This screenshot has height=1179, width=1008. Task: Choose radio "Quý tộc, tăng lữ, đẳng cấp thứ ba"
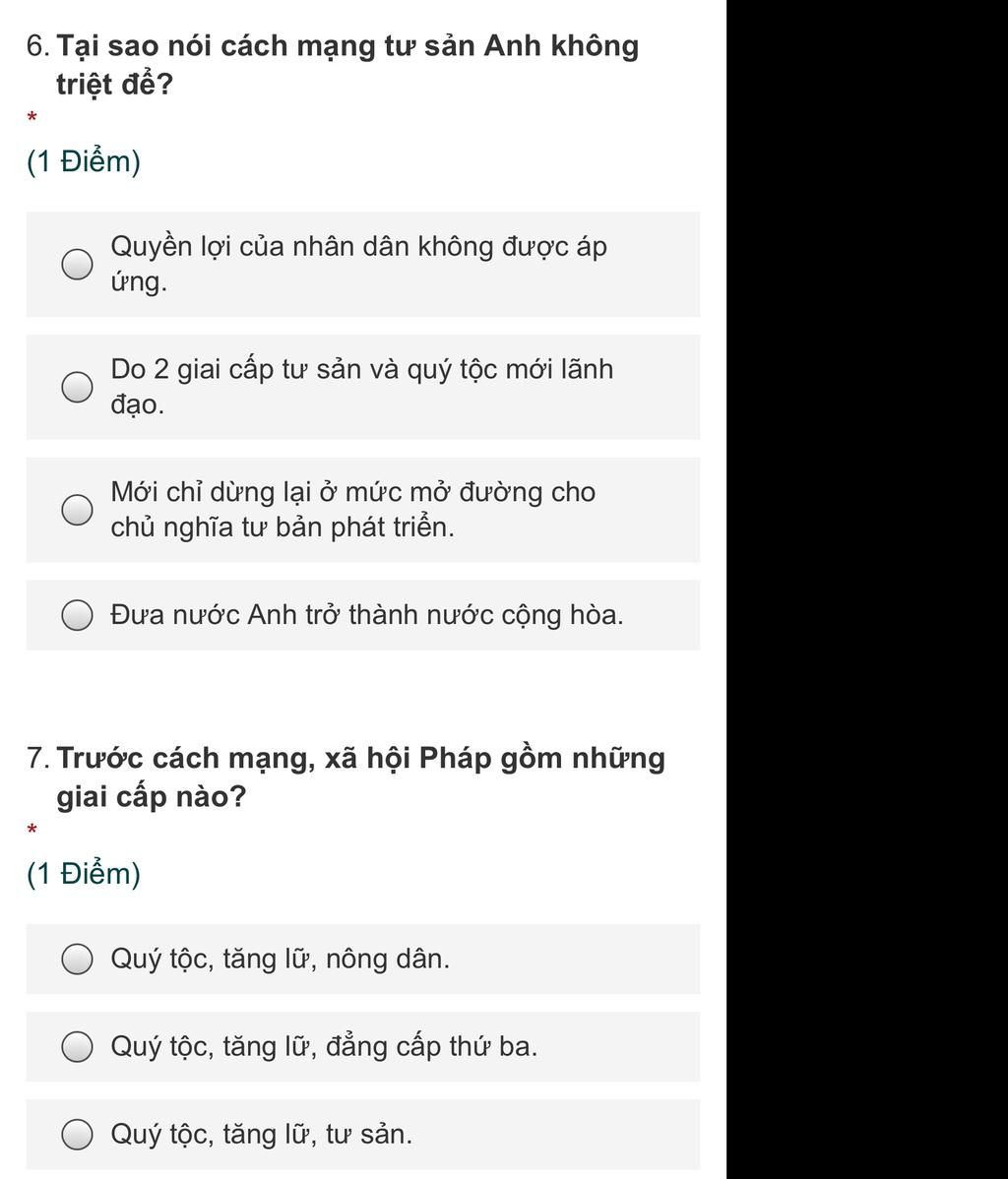[78, 1047]
